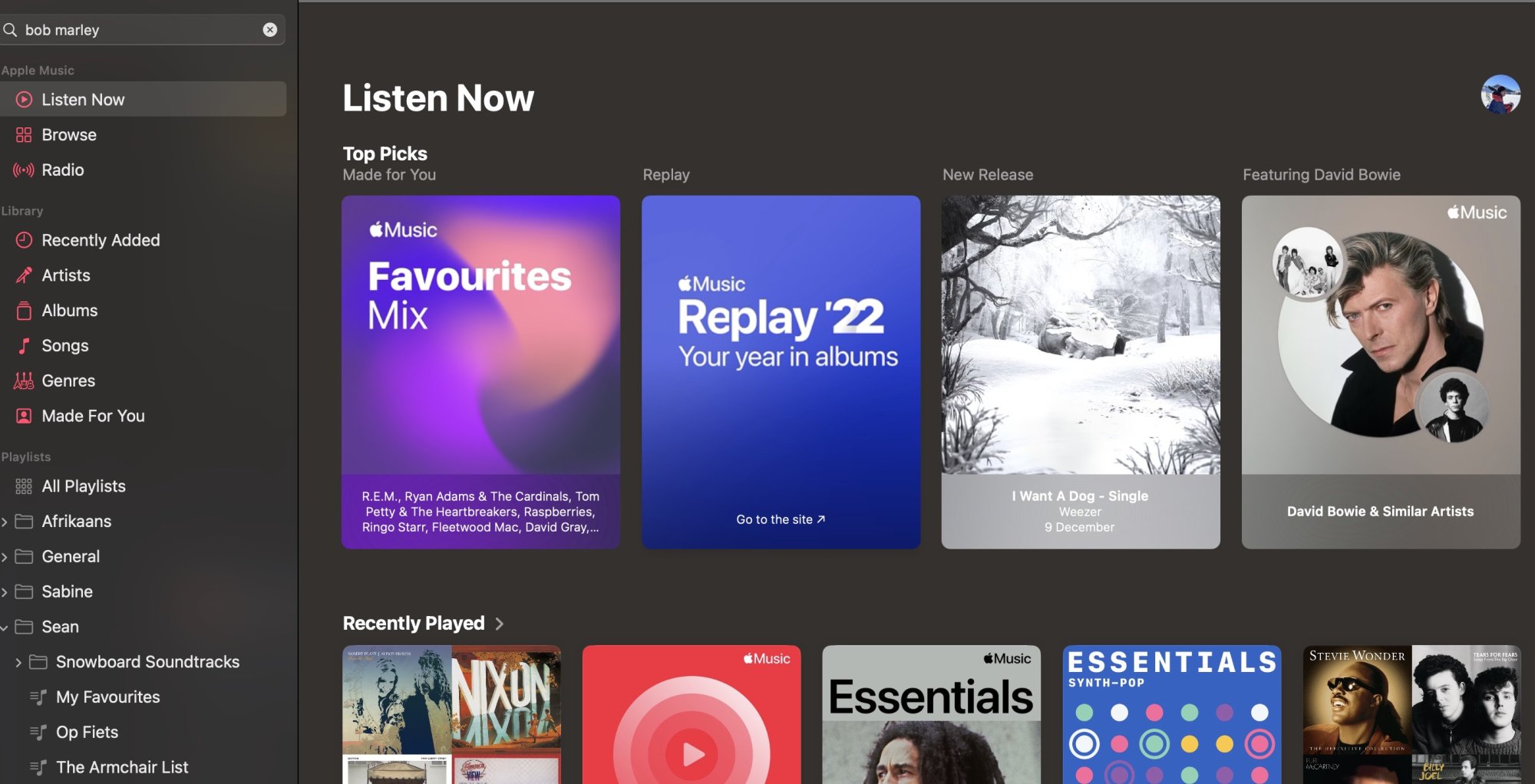Viewport: 1535px width, 784px height.
Task: Click The Armchair List playlist icon
Action: coord(38,767)
